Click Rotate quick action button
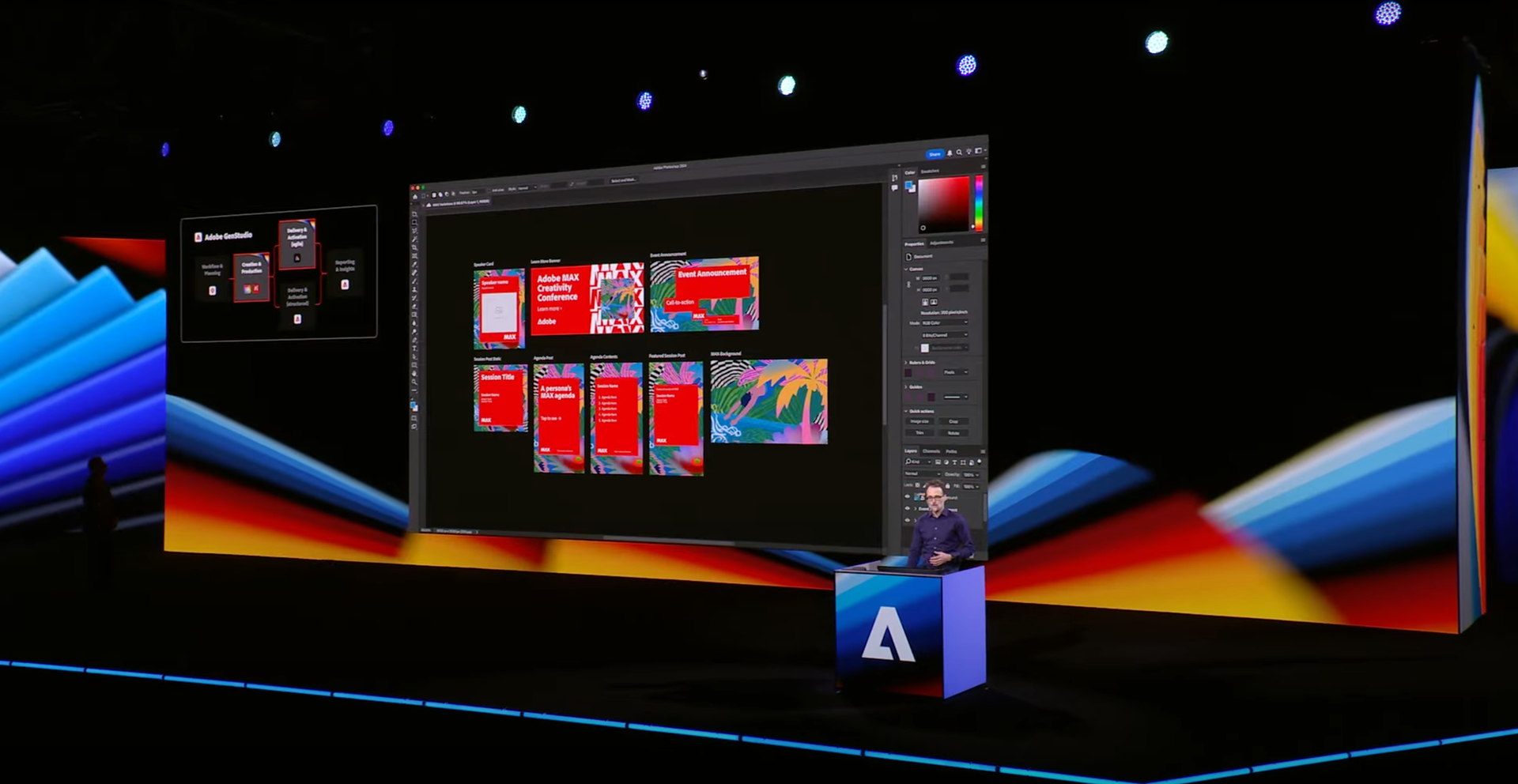This screenshot has width=1518, height=784. coord(953,433)
